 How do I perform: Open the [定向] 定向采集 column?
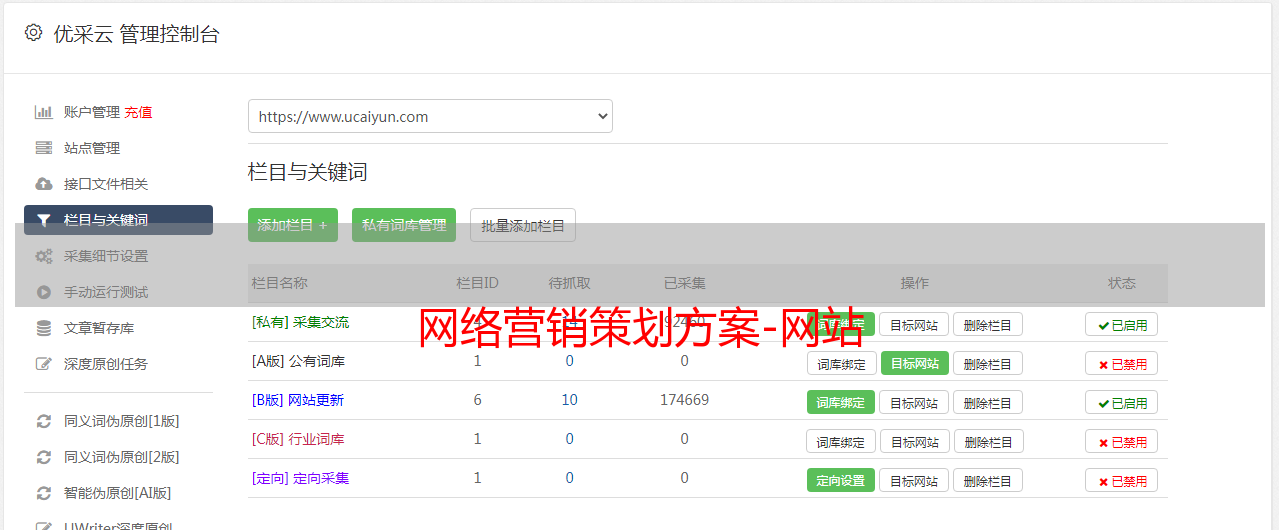[300, 478]
